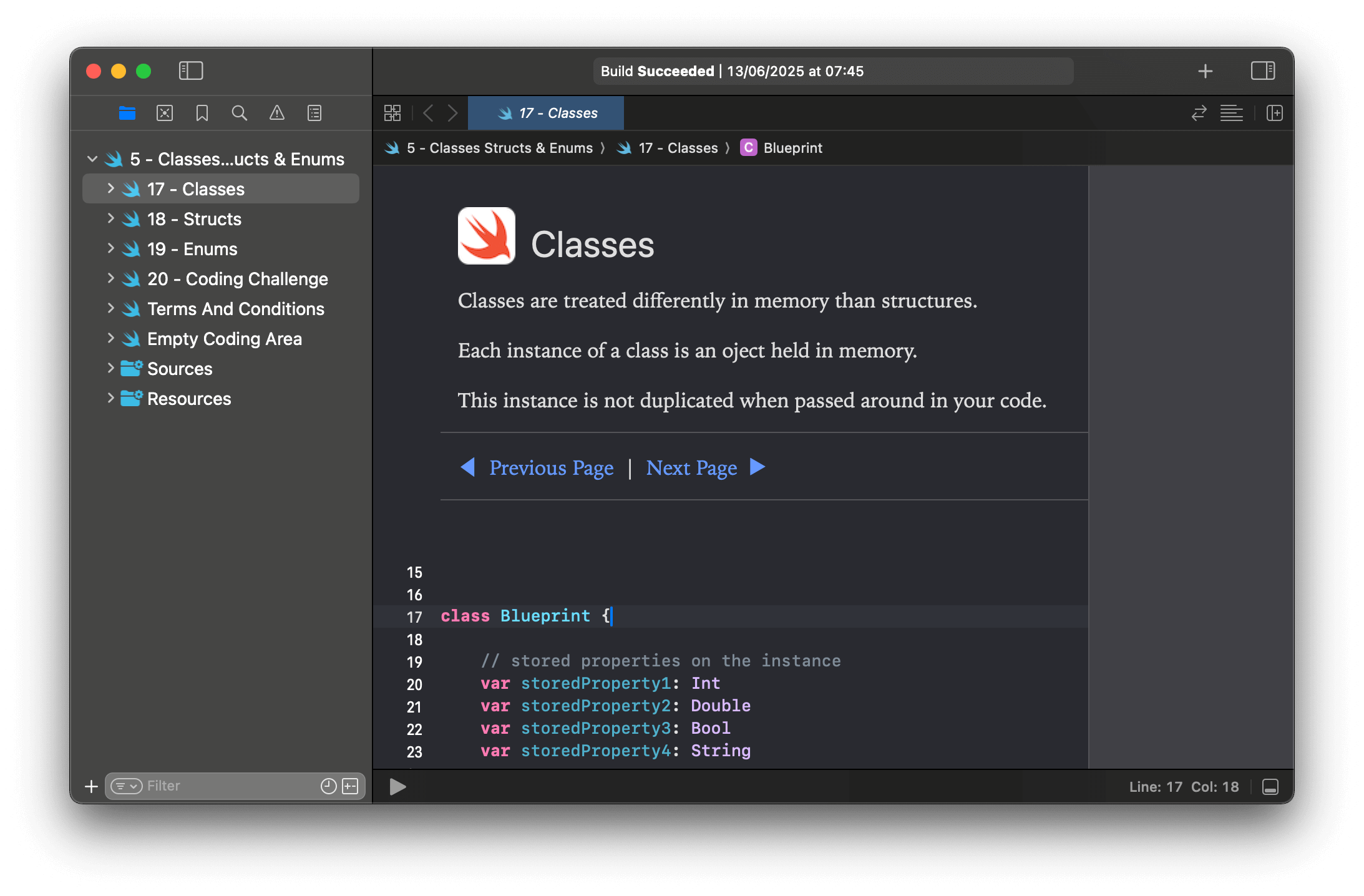
Task: Toggle the bottom debug area
Action: click(x=1270, y=786)
